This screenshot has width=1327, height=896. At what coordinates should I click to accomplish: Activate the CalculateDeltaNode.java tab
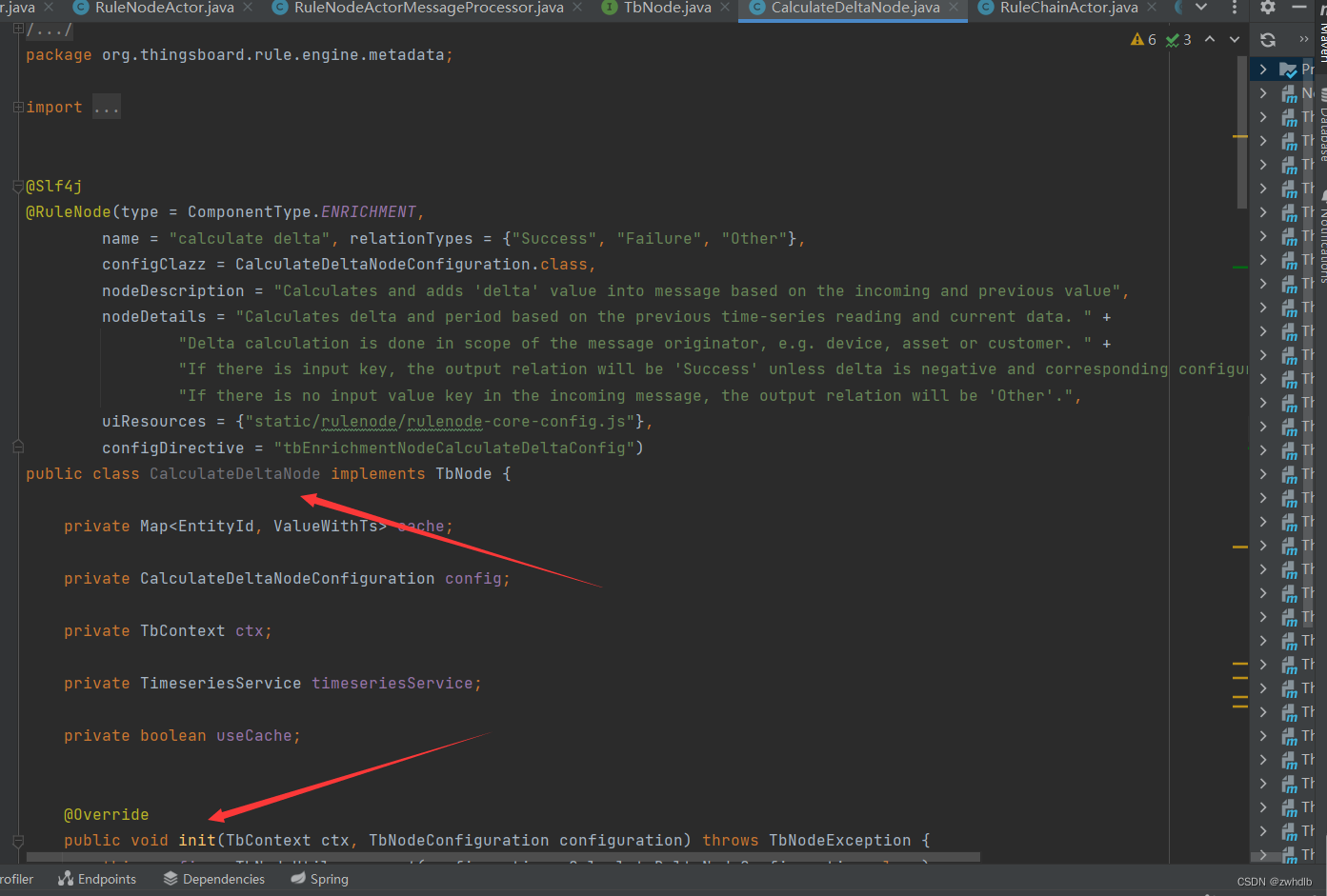(855, 8)
